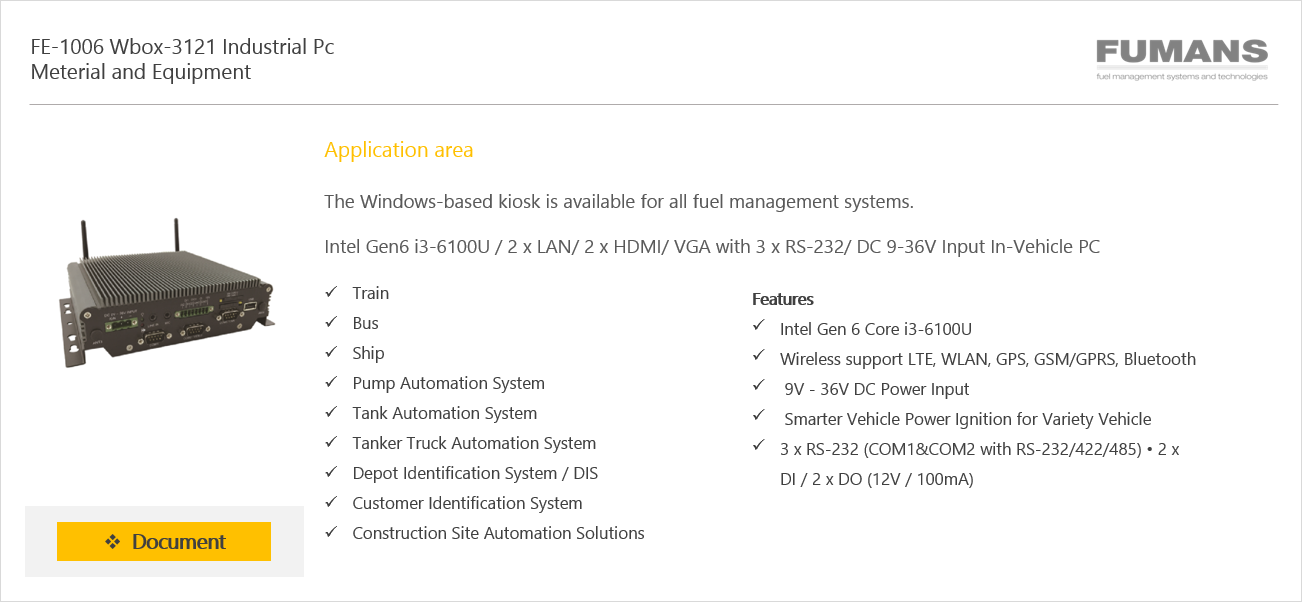
Task: Click the Features heading
Action: [x=783, y=299]
